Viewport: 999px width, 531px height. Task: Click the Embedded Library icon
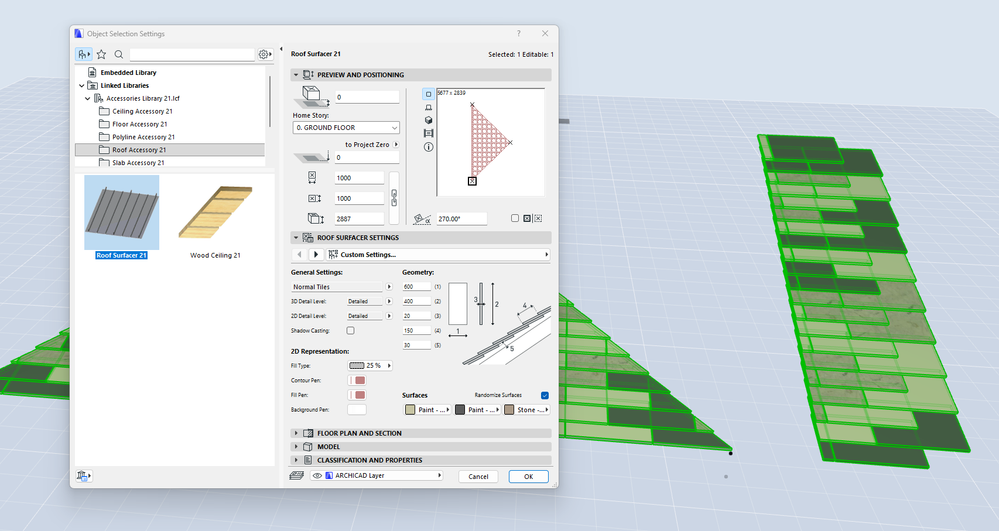click(92, 73)
